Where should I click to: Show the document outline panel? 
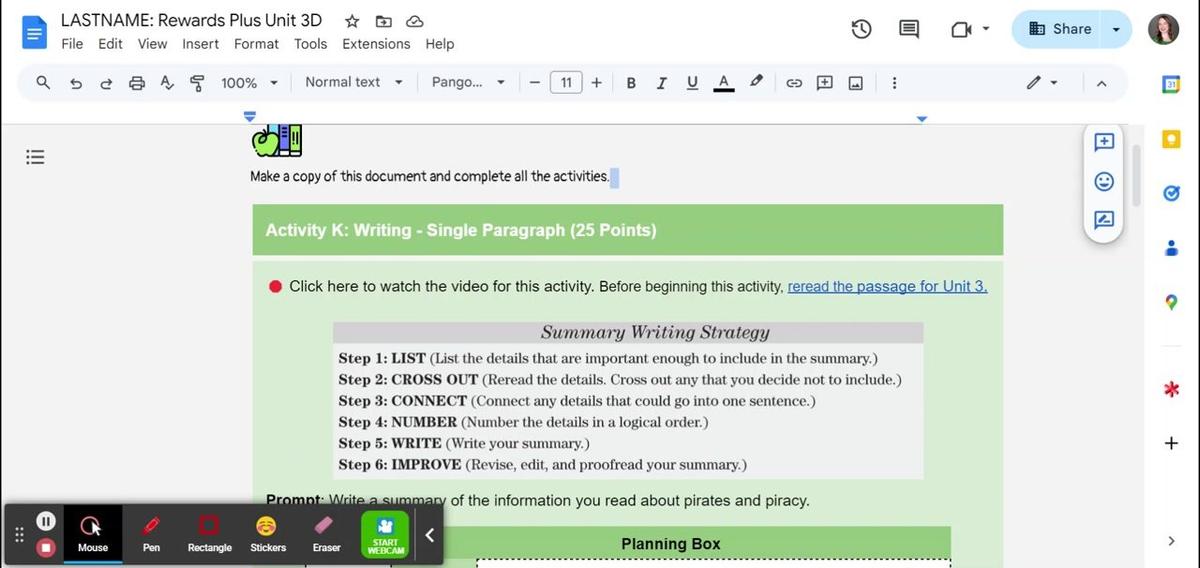35,157
